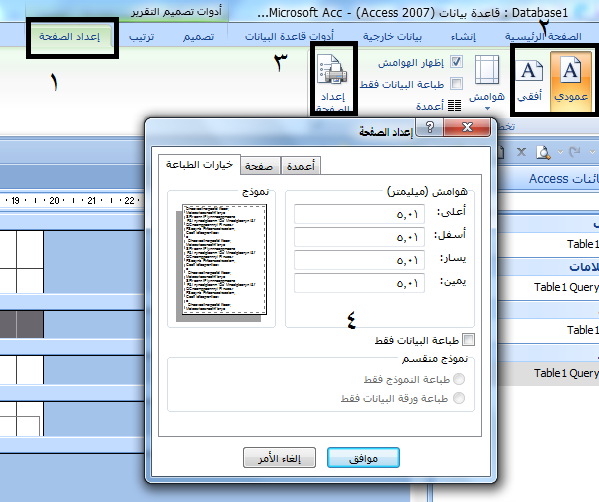Expand the arrow beside the redo icon

tap(592, 152)
